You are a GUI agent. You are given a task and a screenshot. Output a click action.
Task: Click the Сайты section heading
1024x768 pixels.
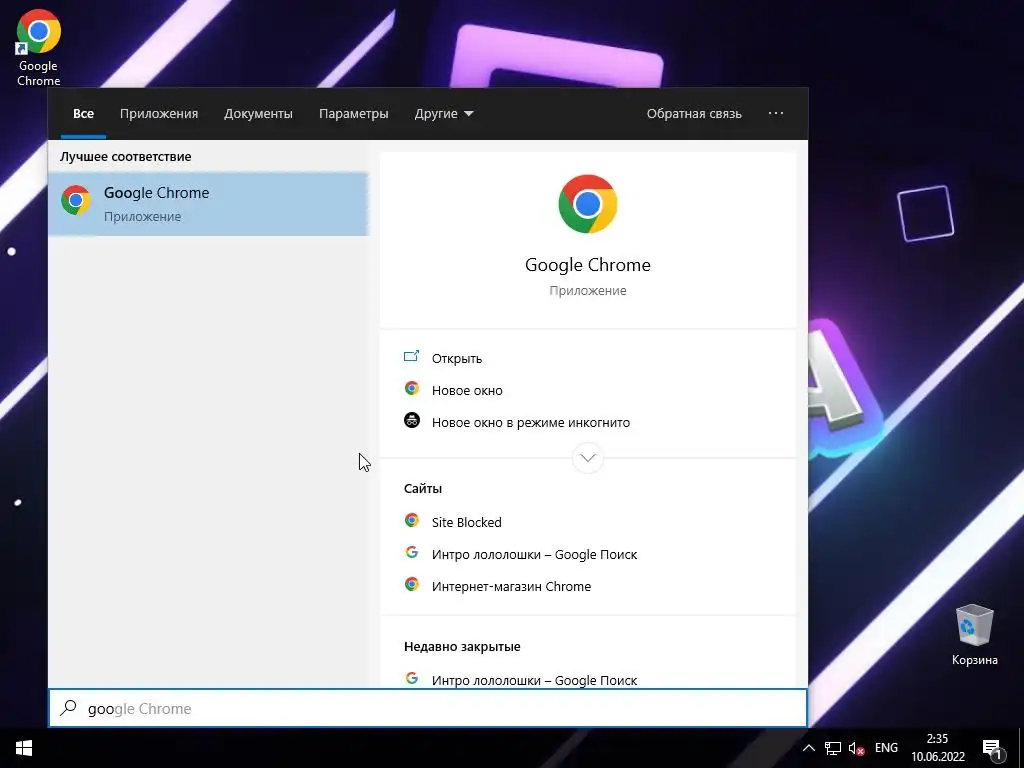tap(423, 488)
